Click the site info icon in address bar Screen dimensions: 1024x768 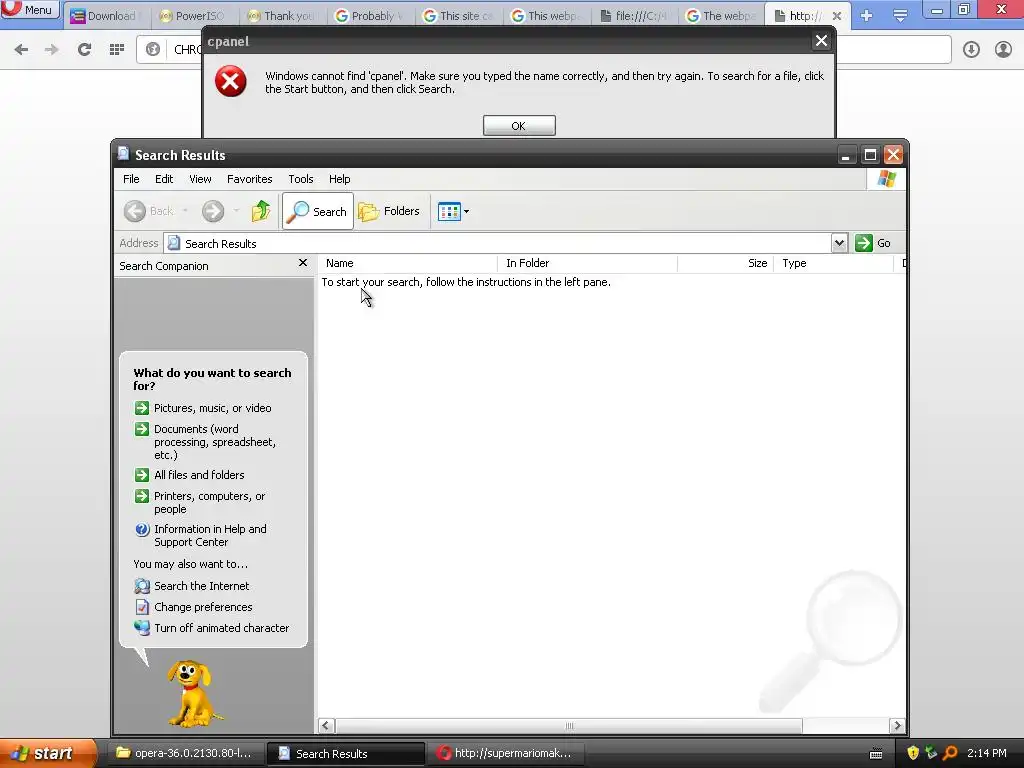pos(153,50)
